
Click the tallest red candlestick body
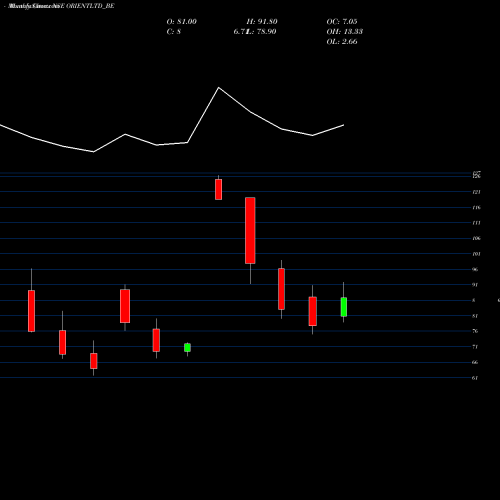click(x=250, y=230)
